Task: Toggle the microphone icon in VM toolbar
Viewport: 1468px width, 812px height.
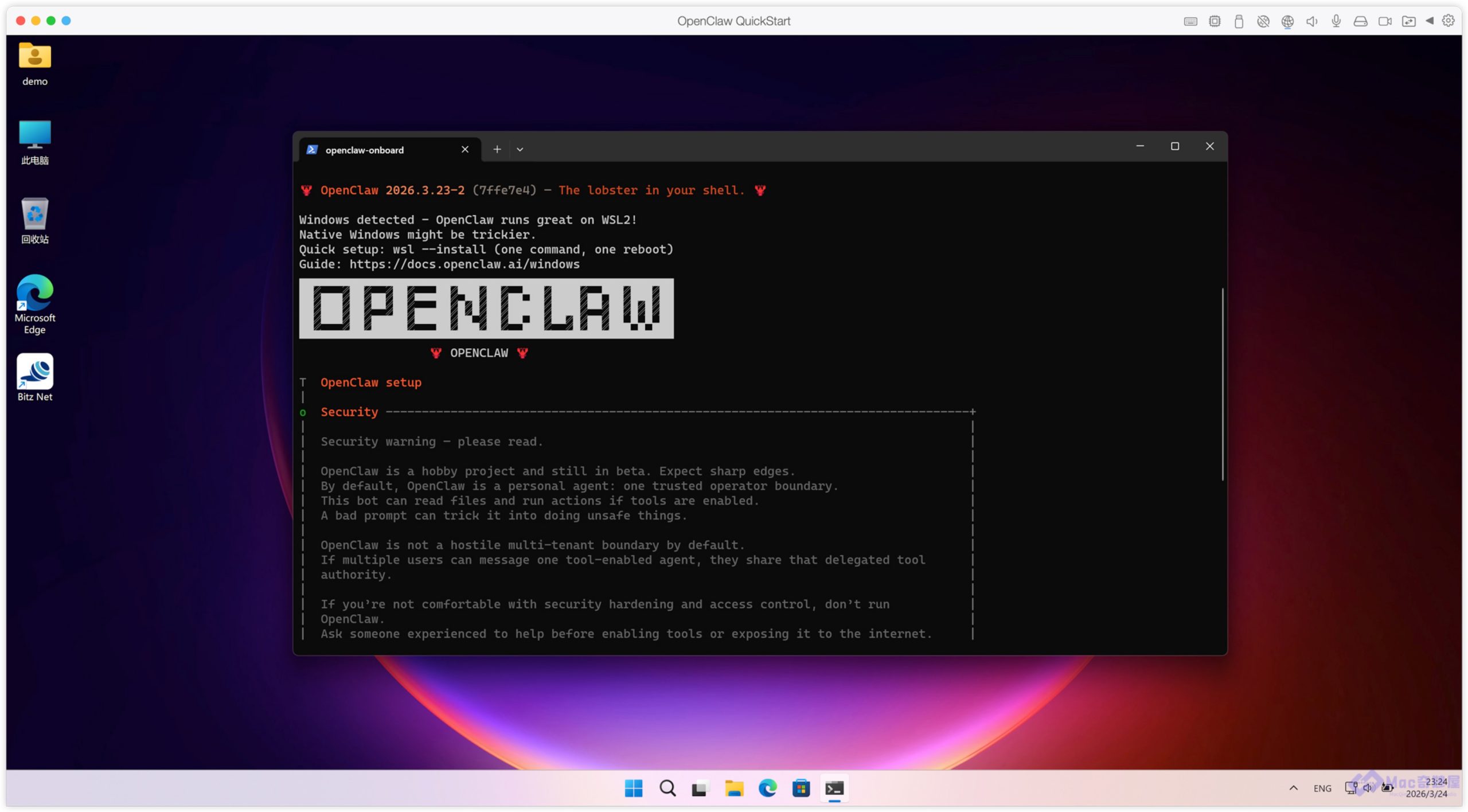Action: [1336, 21]
